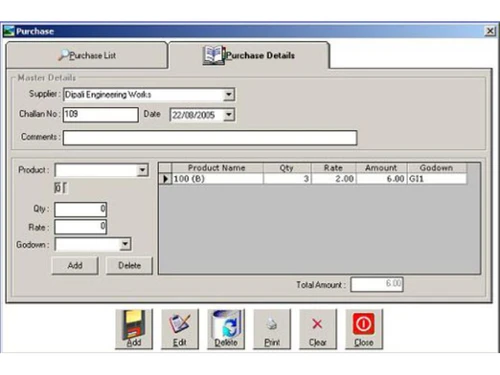Click the Qty column header

click(287, 168)
